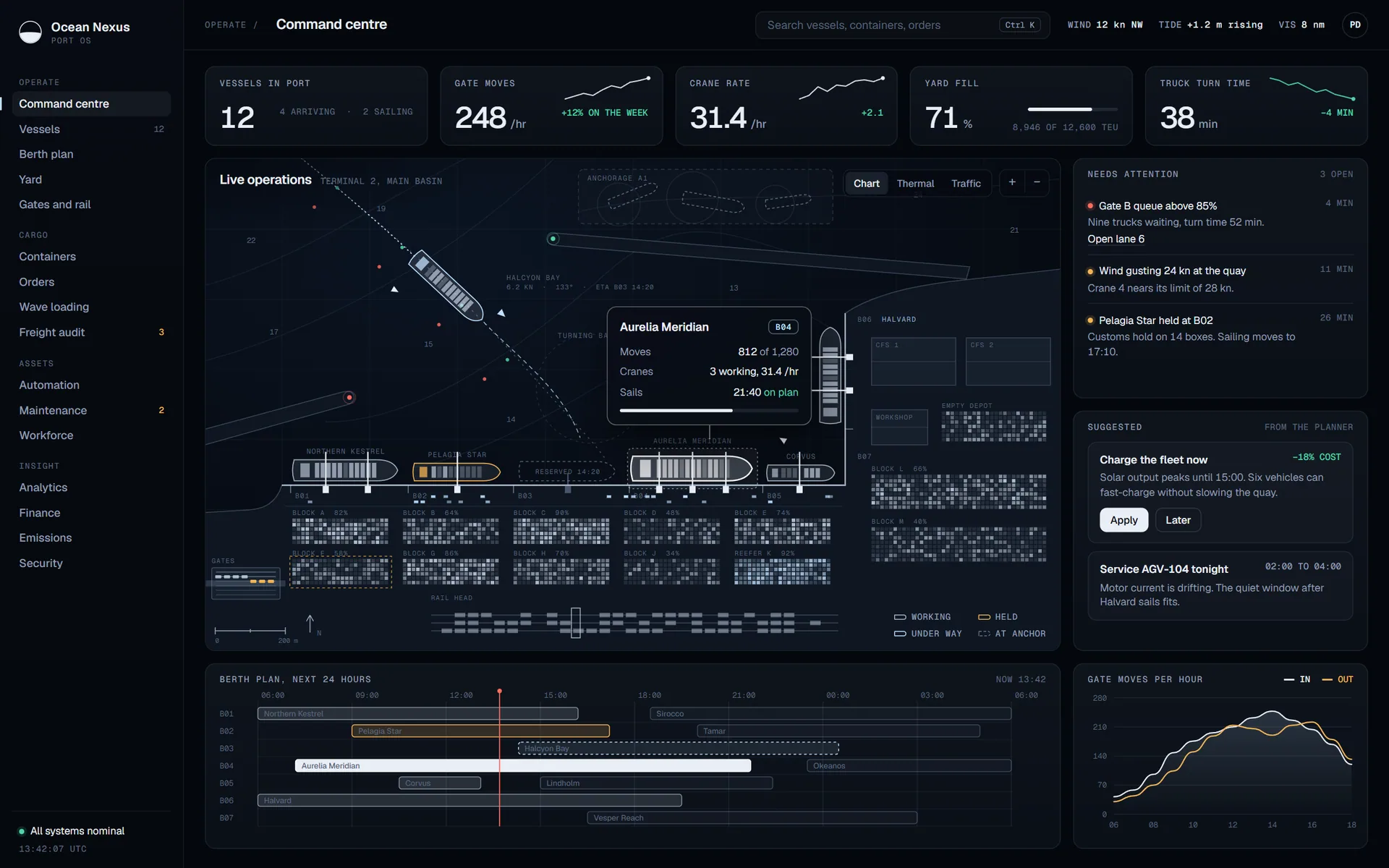Open Freight audit page
The height and width of the screenshot is (868, 1389).
tap(91, 332)
